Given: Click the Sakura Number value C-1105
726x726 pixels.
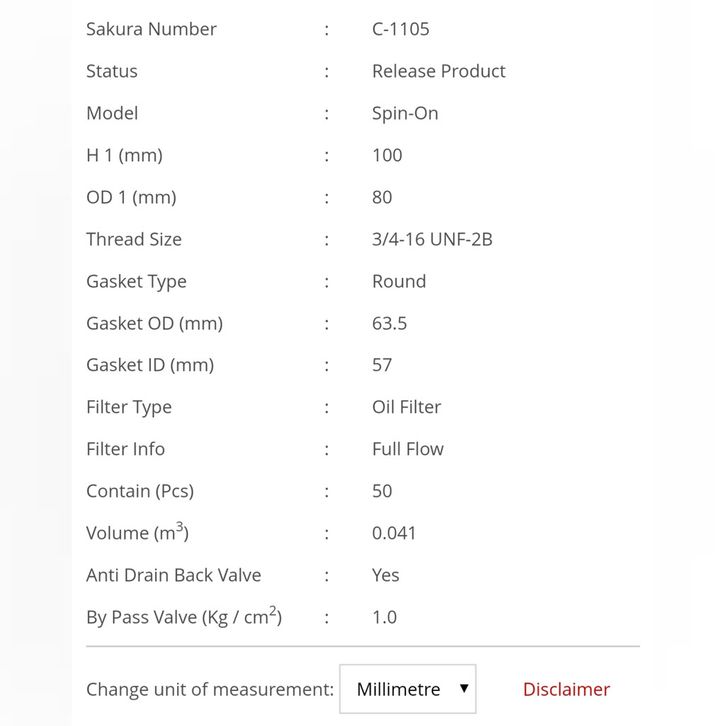Looking at the screenshot, I should pyautogui.click(x=400, y=29).
